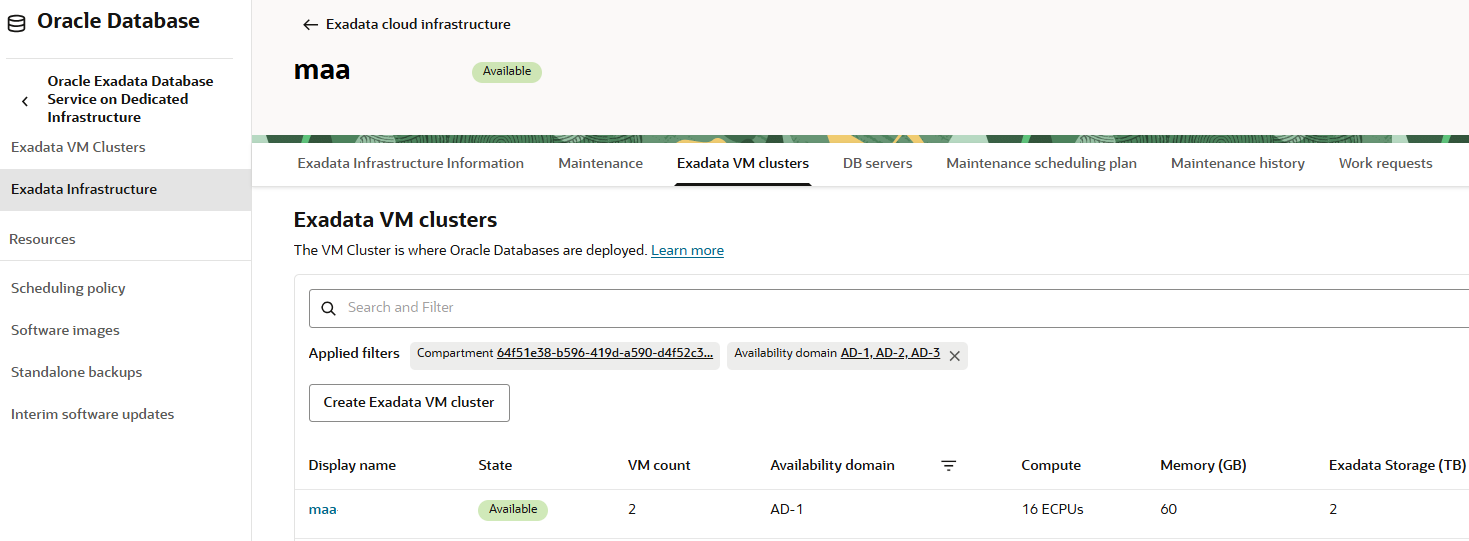The width and height of the screenshot is (1469, 541).
Task: Click the magnifier icon in search bar
Action: [x=328, y=308]
